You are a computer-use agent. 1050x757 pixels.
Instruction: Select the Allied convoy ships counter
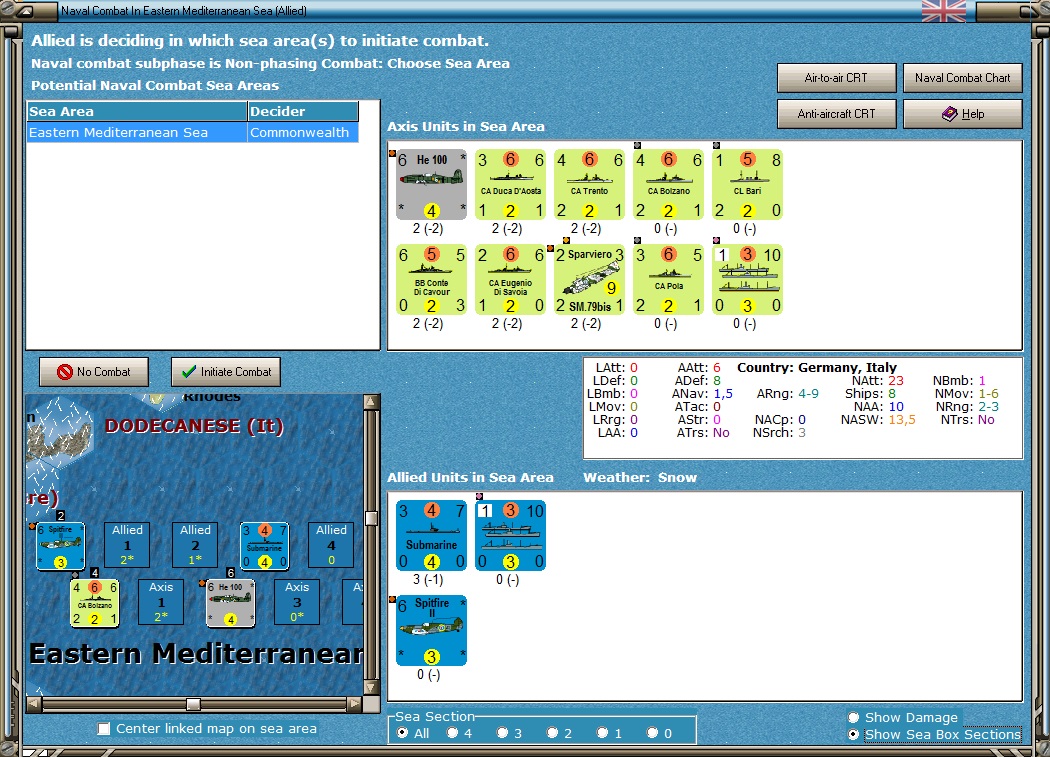(510, 535)
